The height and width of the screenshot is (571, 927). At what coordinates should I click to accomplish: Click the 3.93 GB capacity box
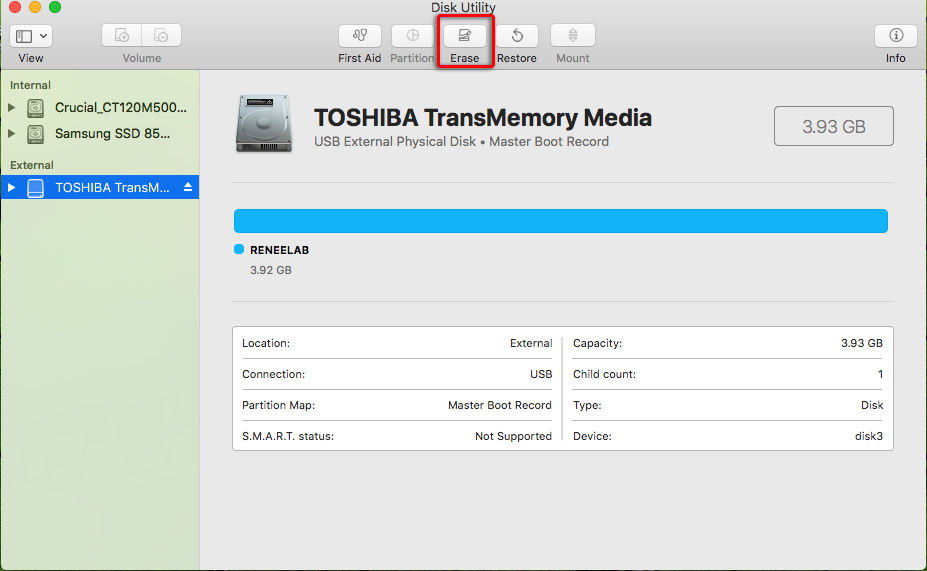click(833, 127)
